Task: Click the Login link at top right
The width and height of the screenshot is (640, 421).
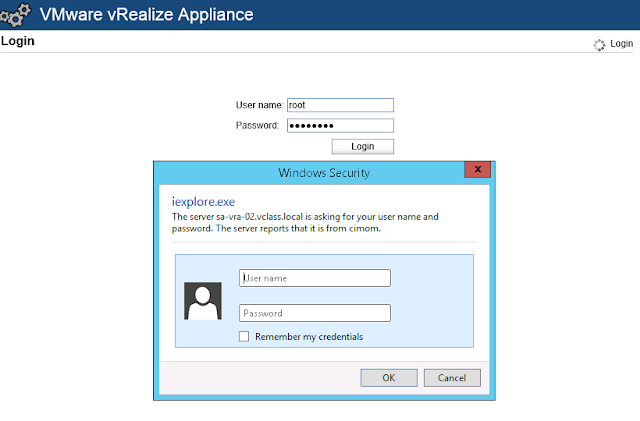Action: (x=621, y=44)
